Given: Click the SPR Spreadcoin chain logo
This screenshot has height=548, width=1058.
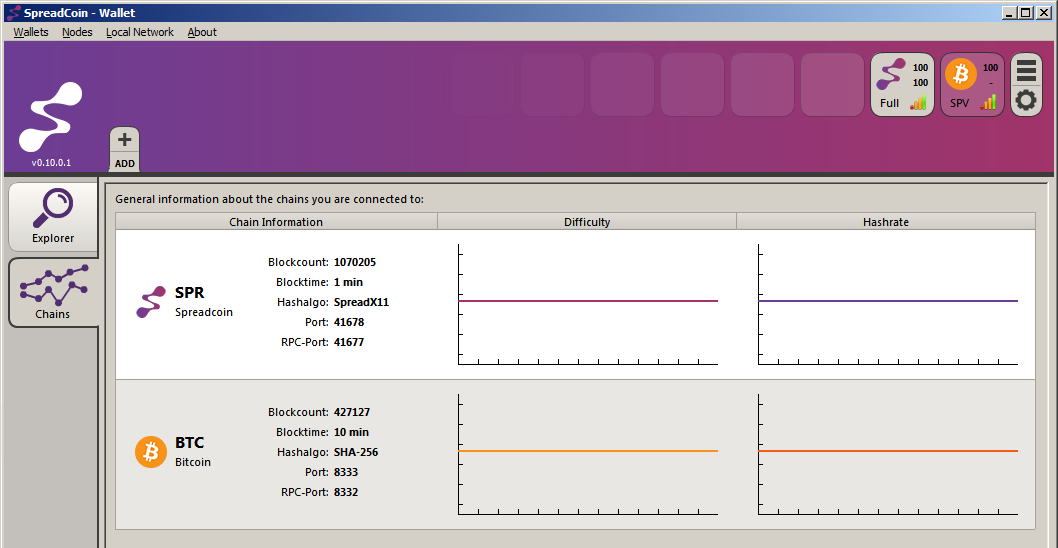Looking at the screenshot, I should tap(150, 302).
